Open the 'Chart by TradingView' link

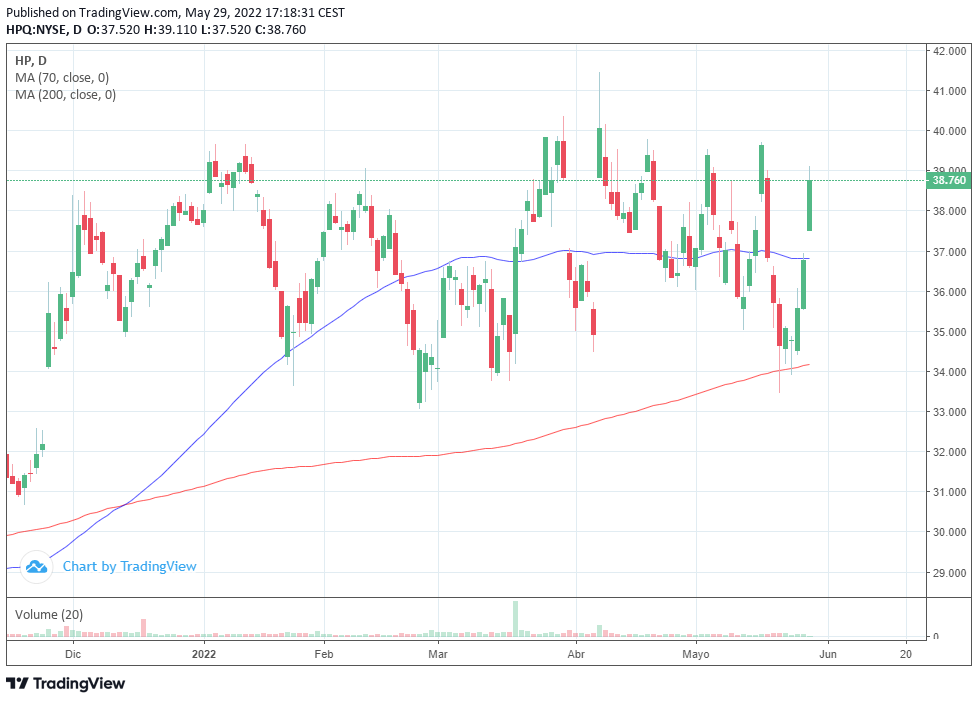point(129,567)
